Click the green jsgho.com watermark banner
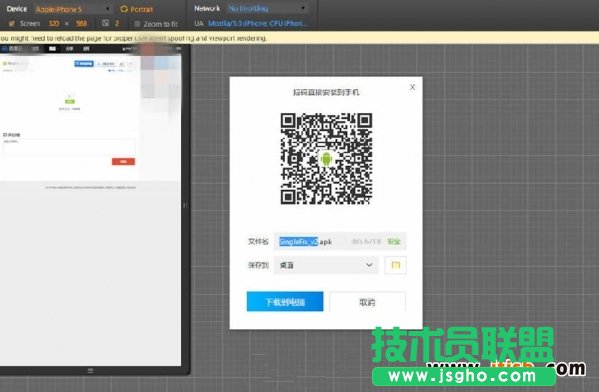The width and height of the screenshot is (599, 392). tap(463, 376)
